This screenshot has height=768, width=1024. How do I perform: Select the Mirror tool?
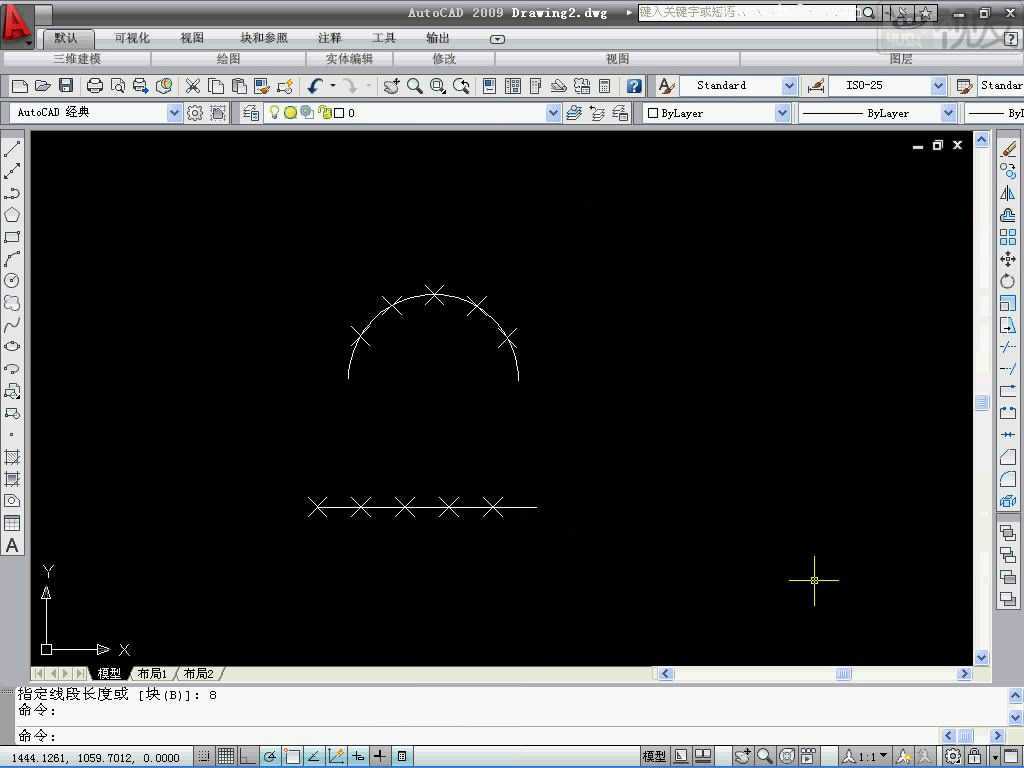[x=1008, y=193]
